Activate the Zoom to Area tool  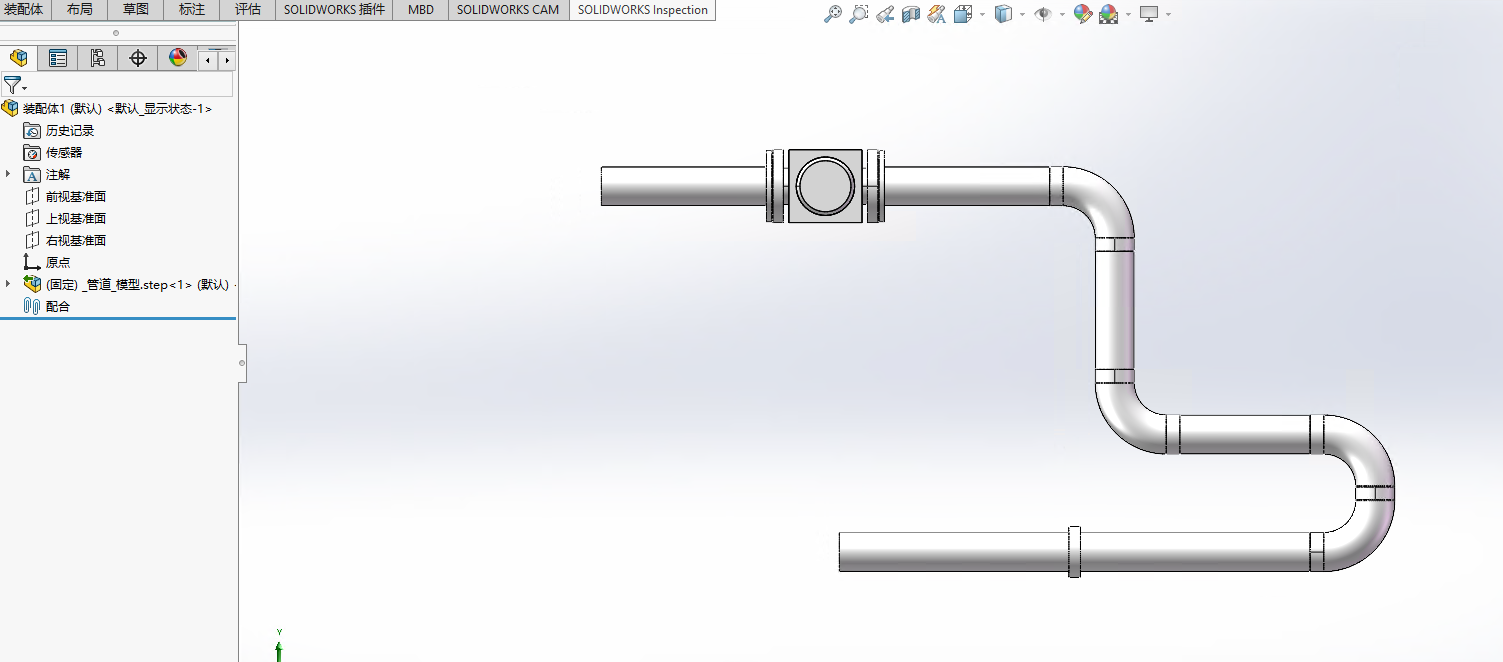click(x=858, y=14)
